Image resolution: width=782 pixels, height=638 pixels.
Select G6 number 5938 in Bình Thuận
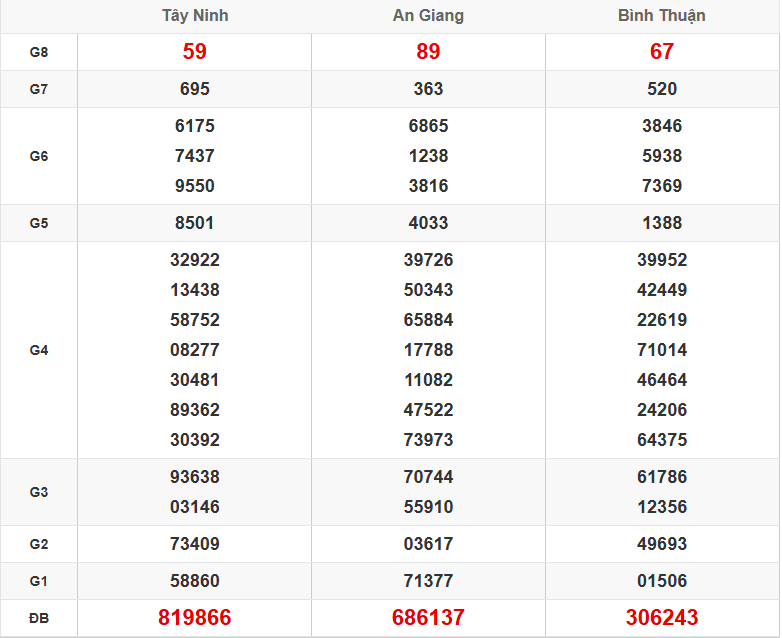pyautogui.click(x=661, y=156)
